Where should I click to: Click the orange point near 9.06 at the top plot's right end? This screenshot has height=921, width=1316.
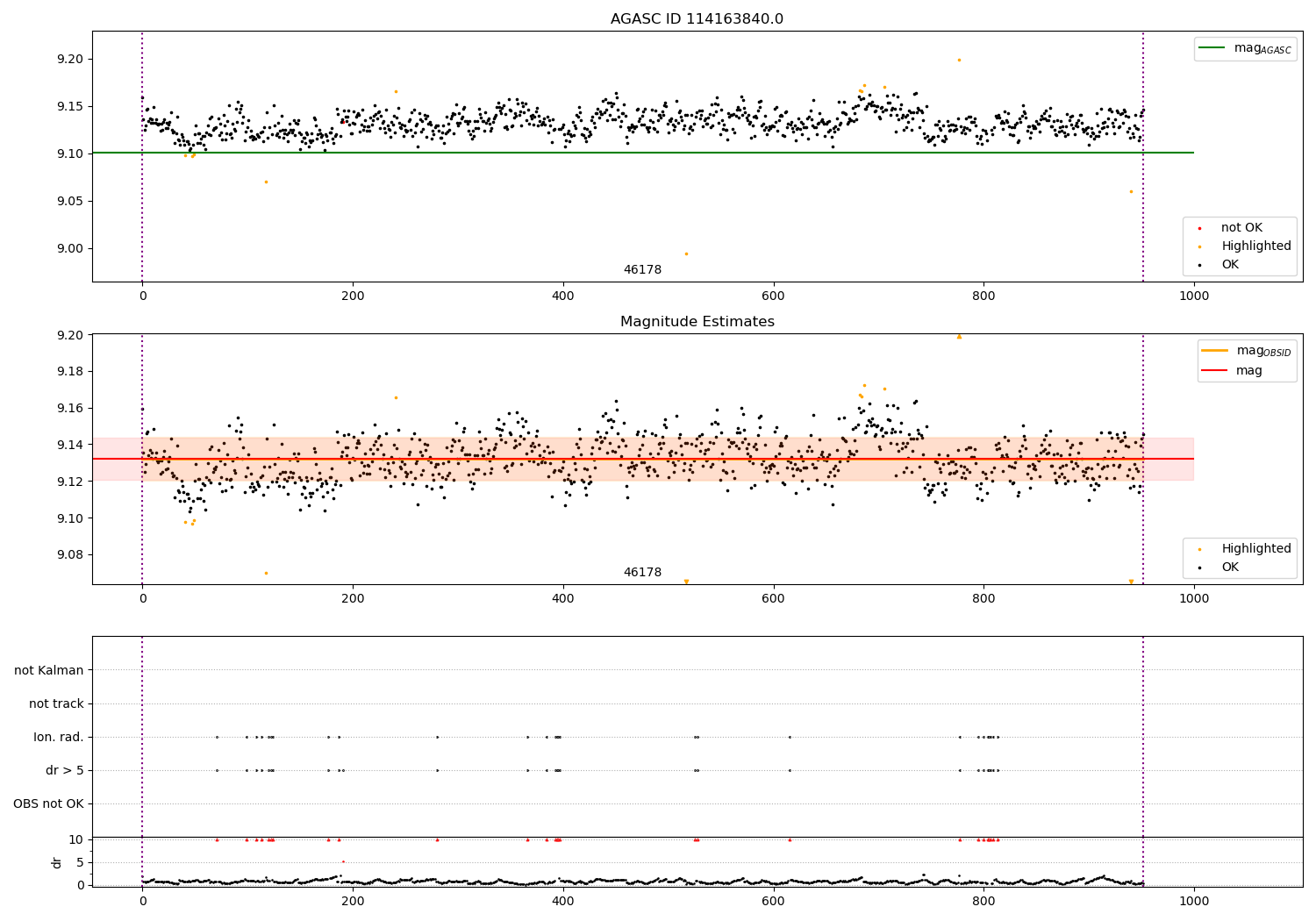click(1131, 191)
